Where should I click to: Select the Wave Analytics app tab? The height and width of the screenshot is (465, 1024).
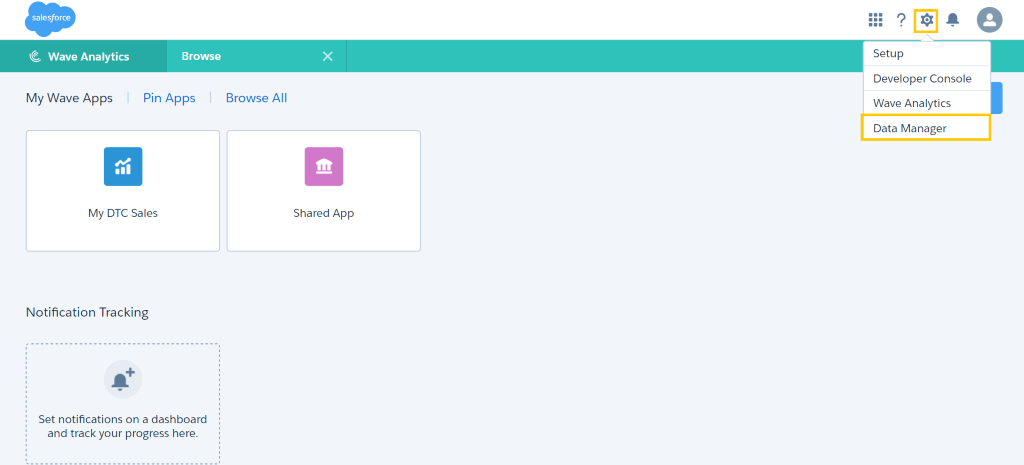tap(84, 56)
